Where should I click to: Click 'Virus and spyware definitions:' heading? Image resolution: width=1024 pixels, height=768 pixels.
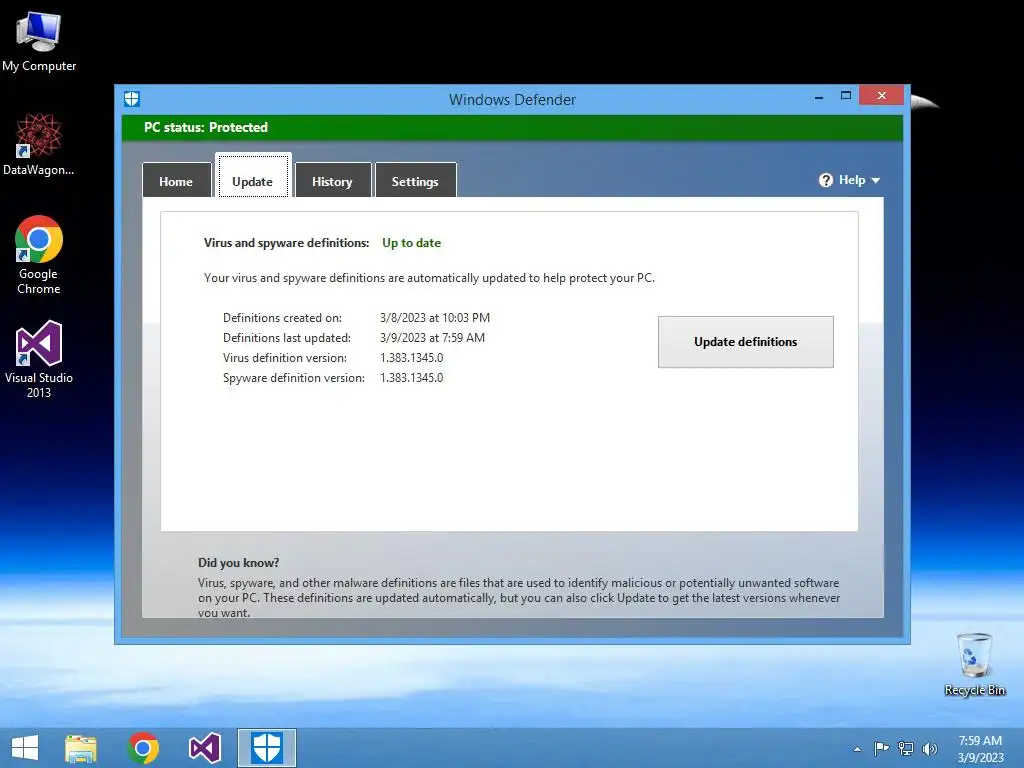[287, 243]
